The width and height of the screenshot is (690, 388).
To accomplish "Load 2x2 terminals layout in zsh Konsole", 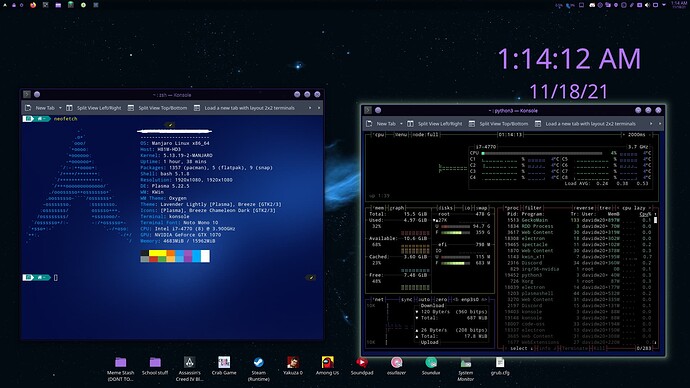I will click(x=244, y=108).
